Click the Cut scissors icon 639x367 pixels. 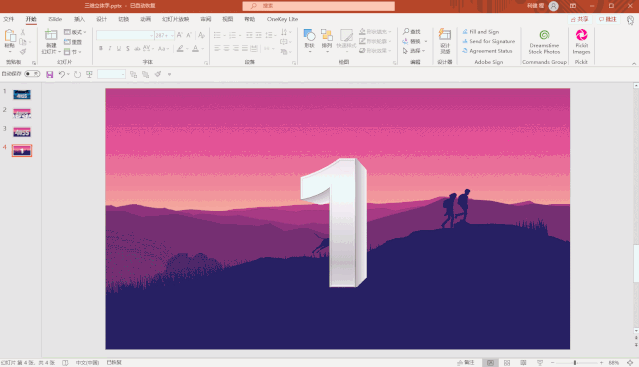point(23,32)
